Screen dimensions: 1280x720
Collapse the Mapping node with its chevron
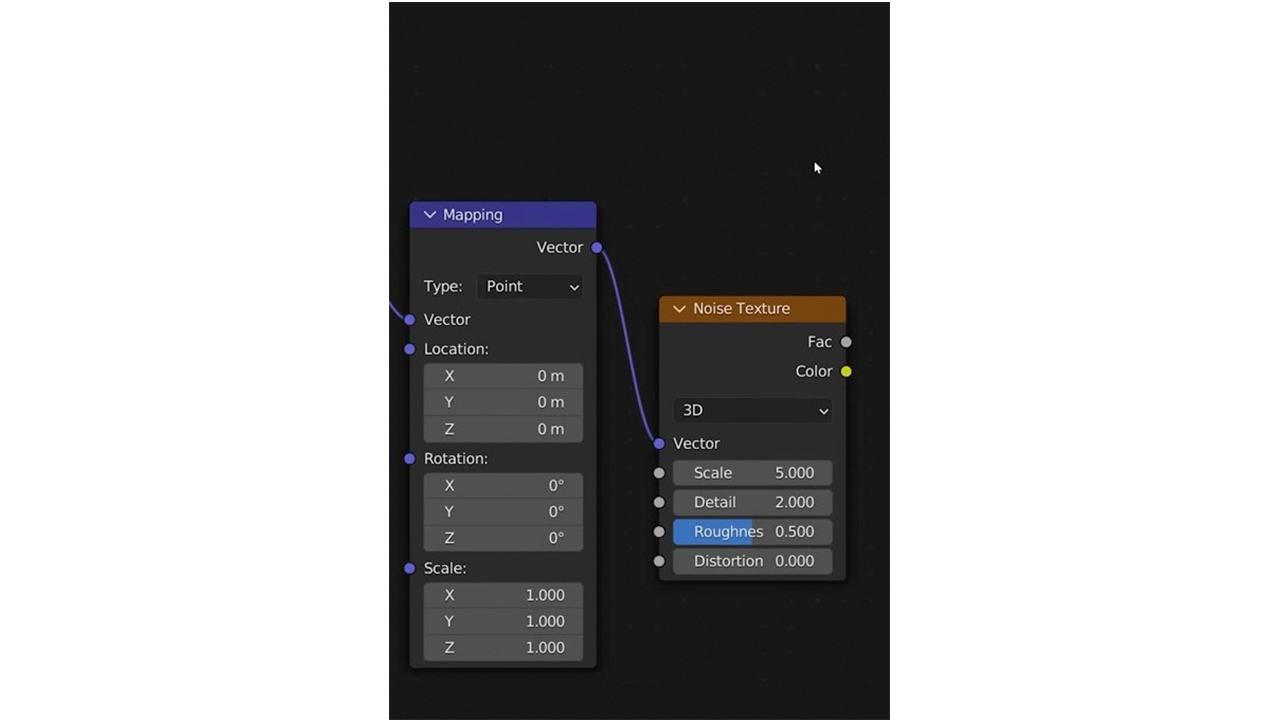tap(430, 215)
